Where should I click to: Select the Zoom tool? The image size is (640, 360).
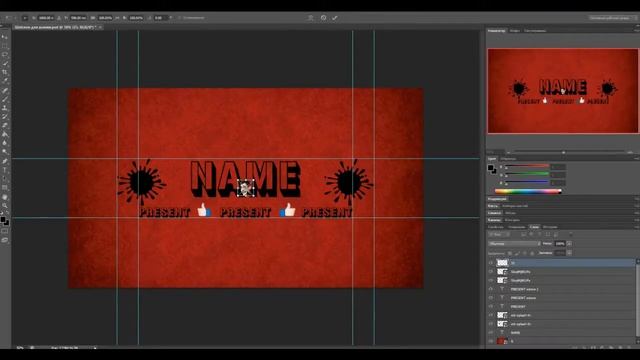tap(5, 206)
